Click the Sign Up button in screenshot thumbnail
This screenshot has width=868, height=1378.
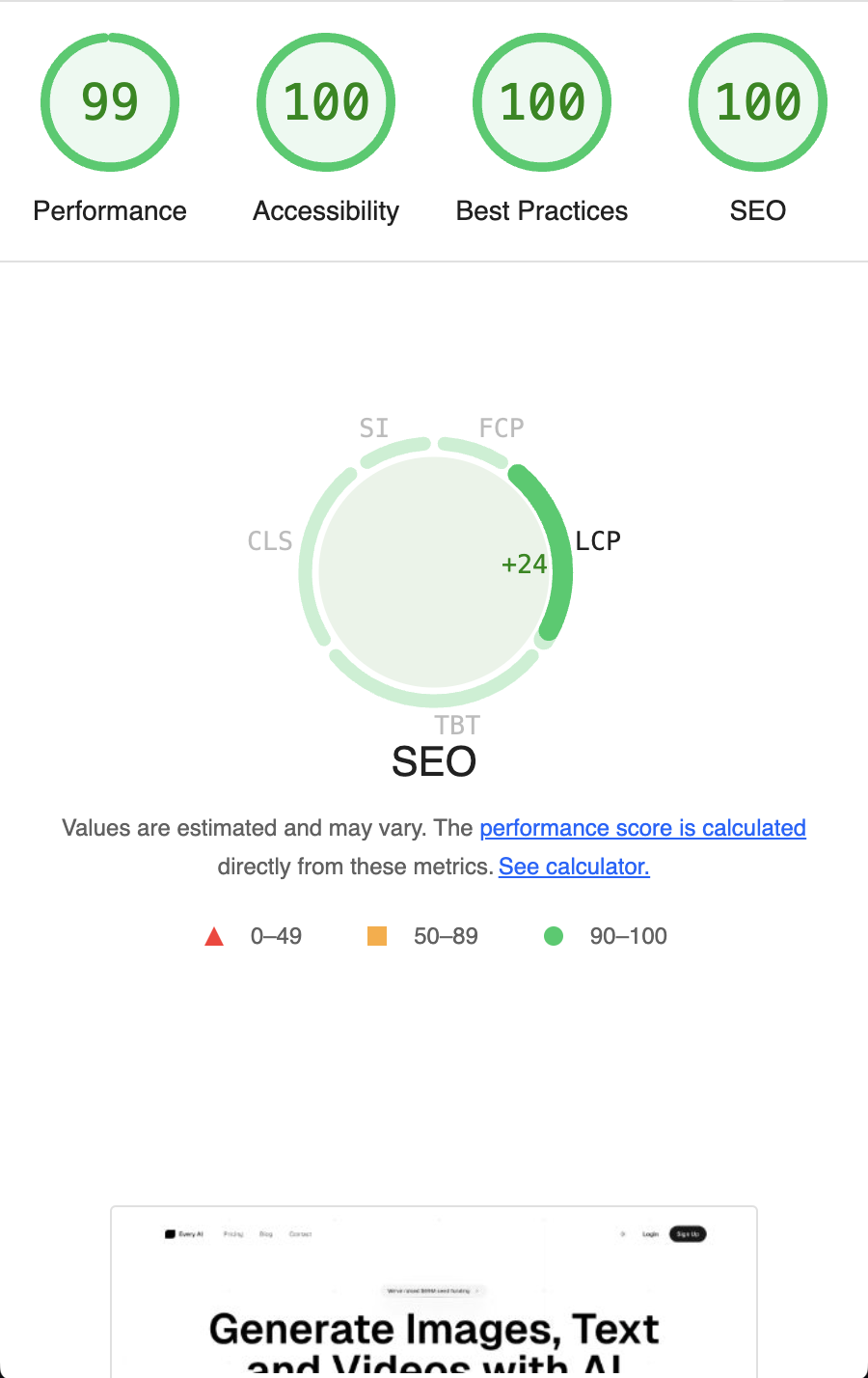coord(688,1234)
